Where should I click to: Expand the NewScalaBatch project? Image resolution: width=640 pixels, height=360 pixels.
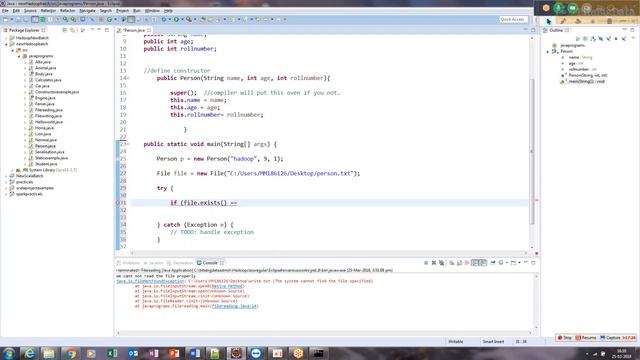click(6, 176)
